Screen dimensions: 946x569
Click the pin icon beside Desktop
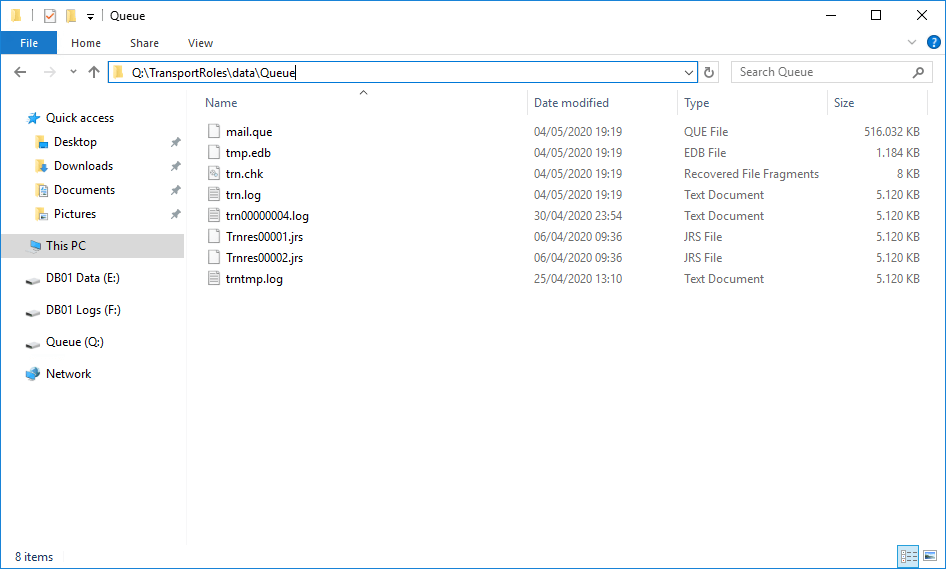tap(176, 142)
